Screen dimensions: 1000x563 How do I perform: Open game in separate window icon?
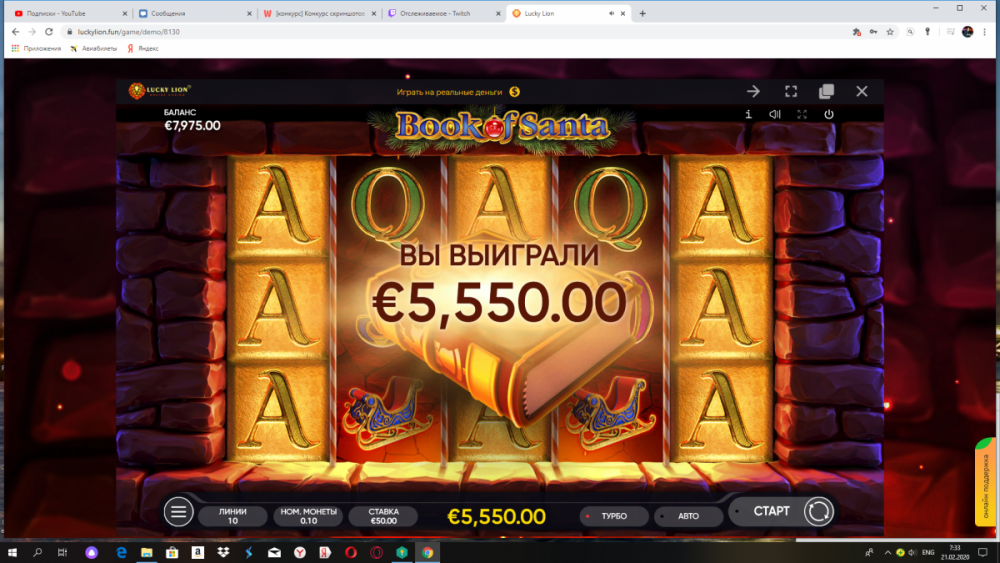(827, 91)
